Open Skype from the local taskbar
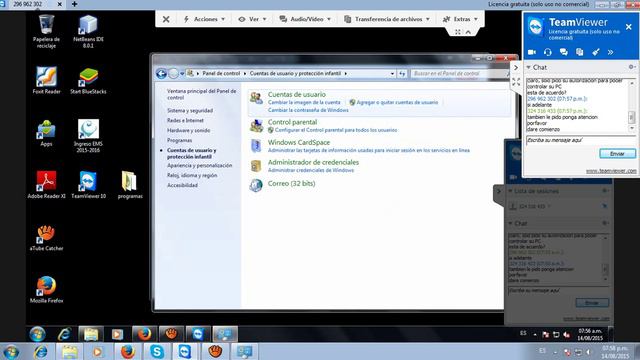This screenshot has width=640, height=360. [157, 351]
